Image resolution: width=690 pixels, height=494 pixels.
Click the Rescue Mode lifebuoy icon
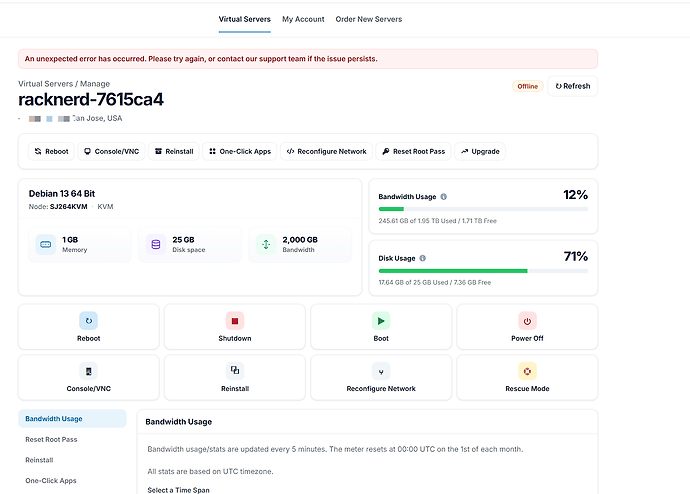(x=527, y=371)
